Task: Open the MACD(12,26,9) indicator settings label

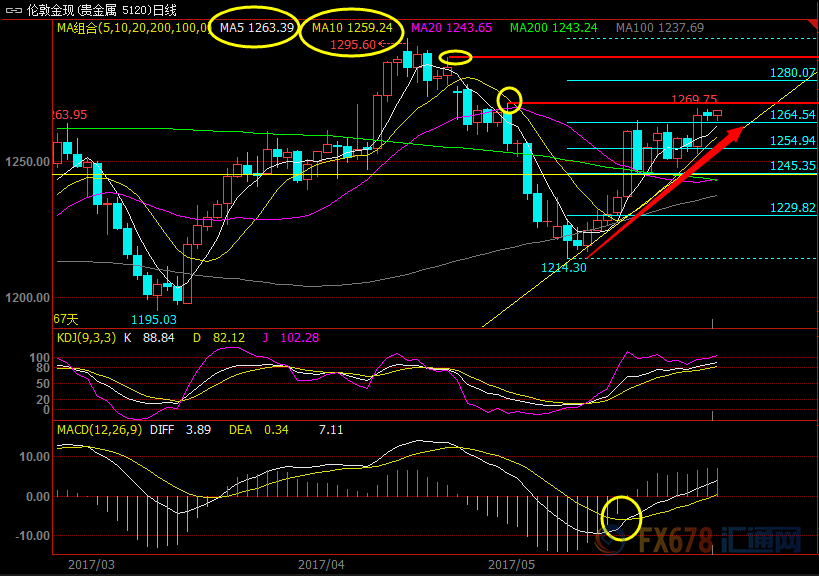Action: [100, 429]
